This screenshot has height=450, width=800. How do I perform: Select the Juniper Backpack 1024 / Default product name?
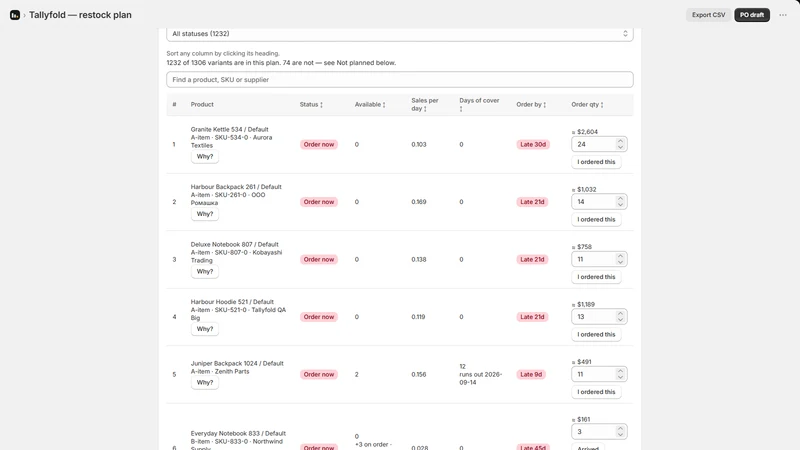pyautogui.click(x=237, y=364)
